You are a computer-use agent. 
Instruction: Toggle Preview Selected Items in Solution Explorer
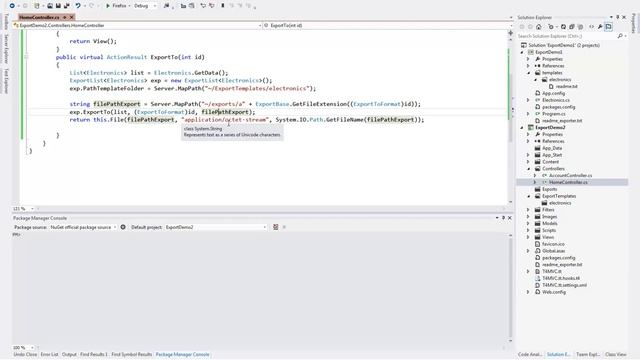[x=609, y=27]
